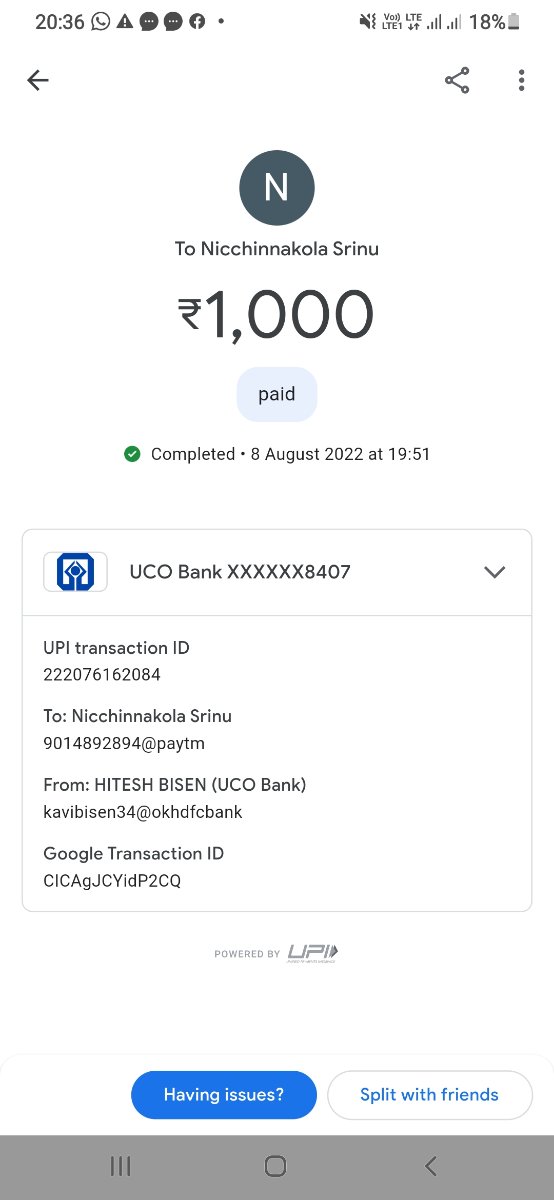Tap the N profile avatar

[277, 188]
